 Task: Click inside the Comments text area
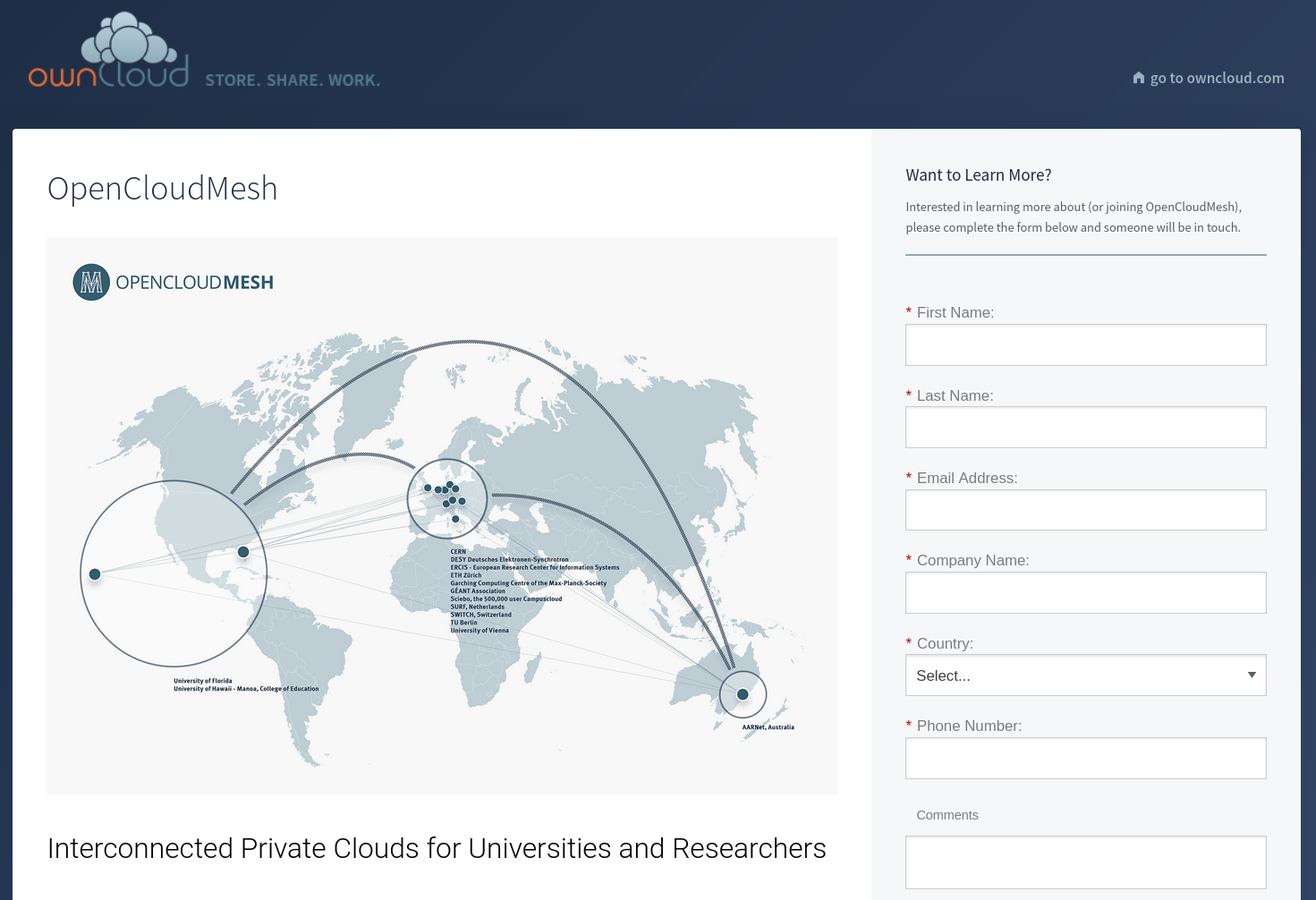(1086, 862)
